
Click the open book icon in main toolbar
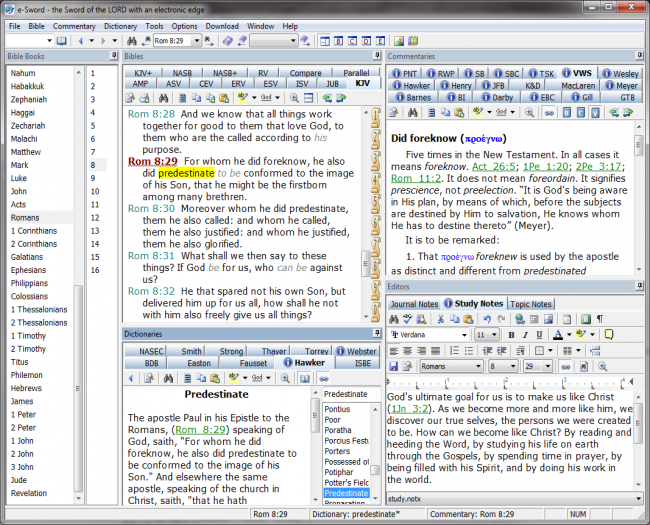pos(62,41)
